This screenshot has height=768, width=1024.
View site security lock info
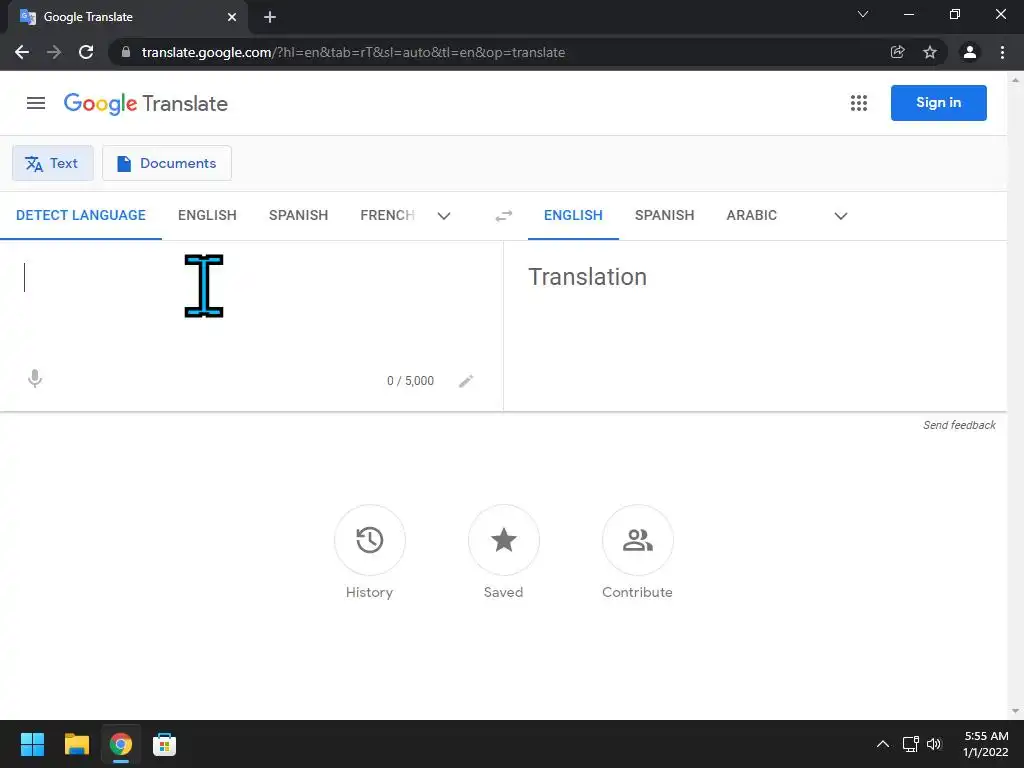coord(126,52)
